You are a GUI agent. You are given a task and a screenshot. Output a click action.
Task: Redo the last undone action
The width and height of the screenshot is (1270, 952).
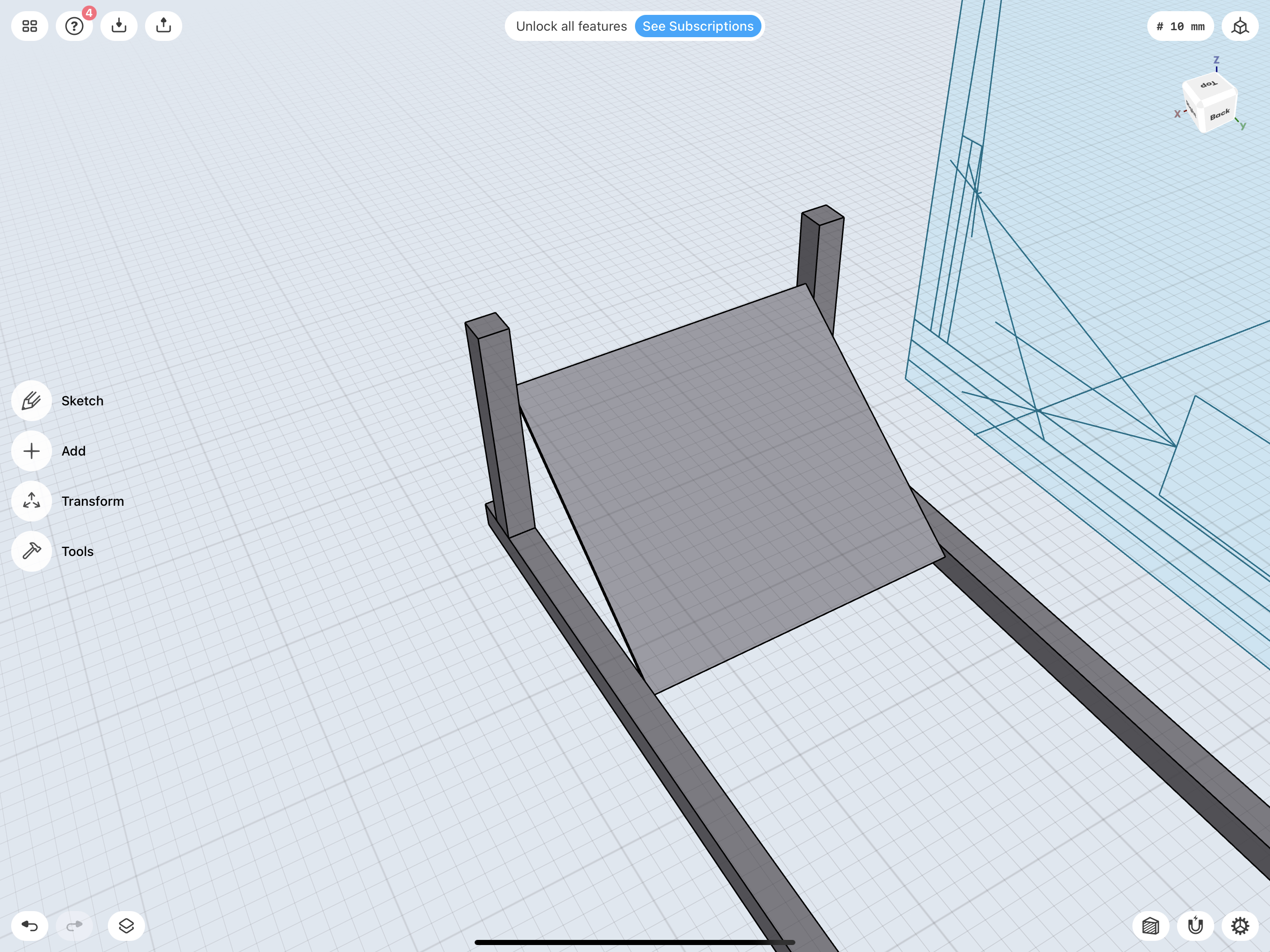[74, 926]
